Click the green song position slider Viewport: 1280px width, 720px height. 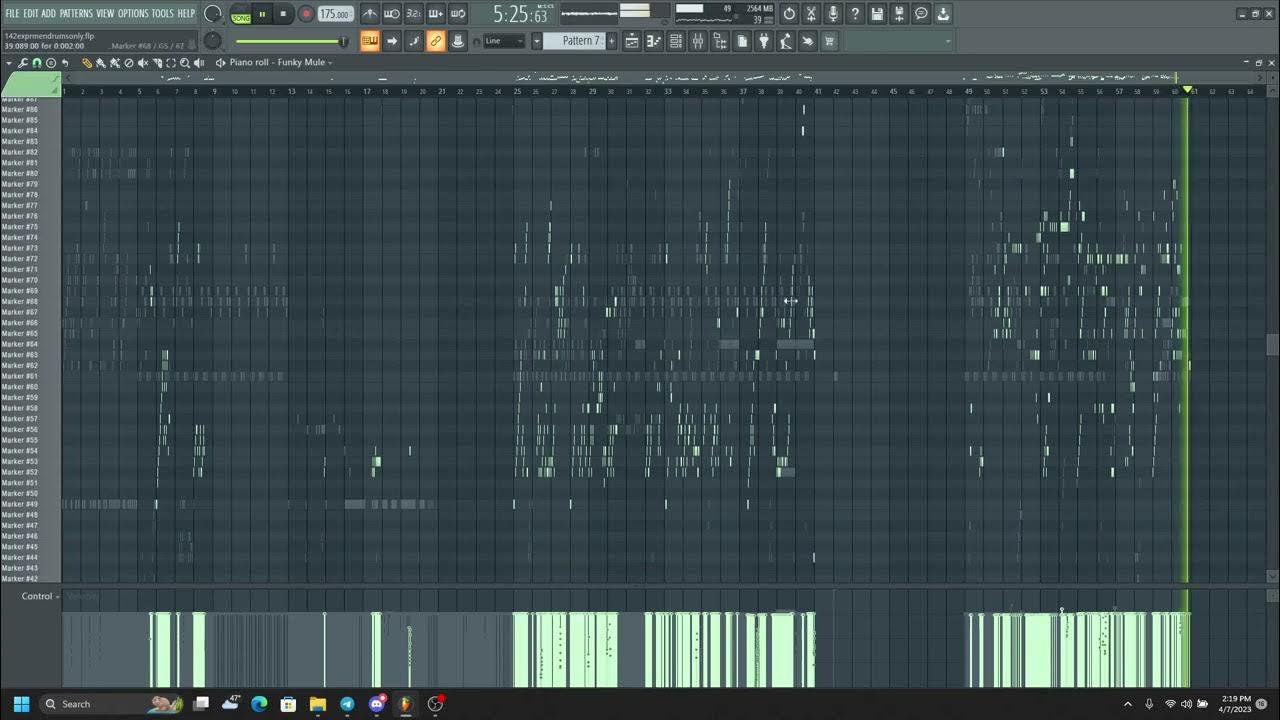(291, 41)
